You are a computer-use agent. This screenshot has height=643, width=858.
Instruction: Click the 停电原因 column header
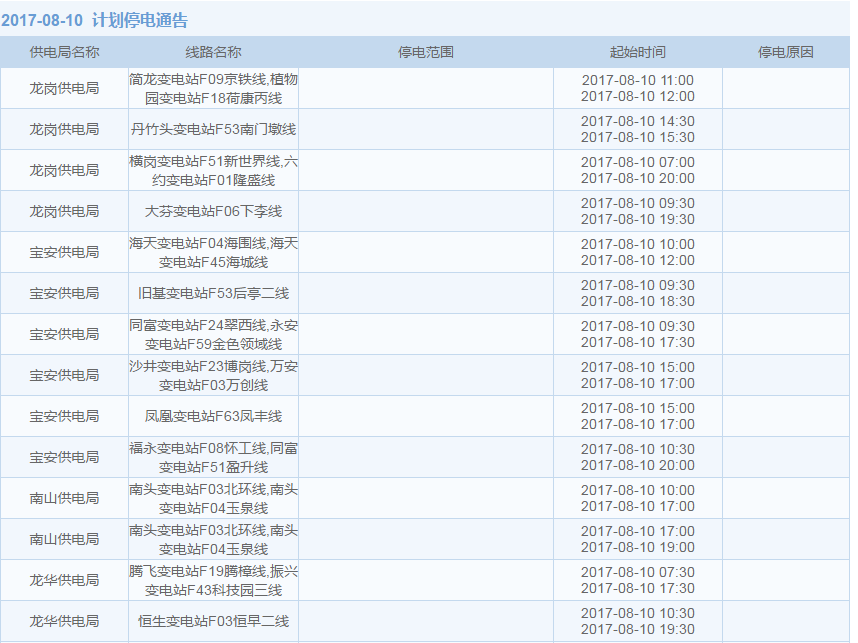[x=785, y=52]
